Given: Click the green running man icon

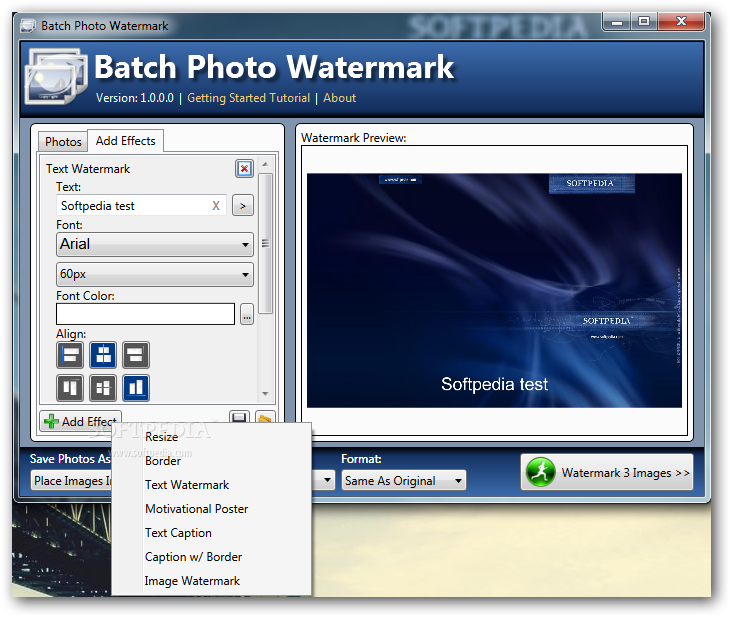Looking at the screenshot, I should [x=540, y=472].
